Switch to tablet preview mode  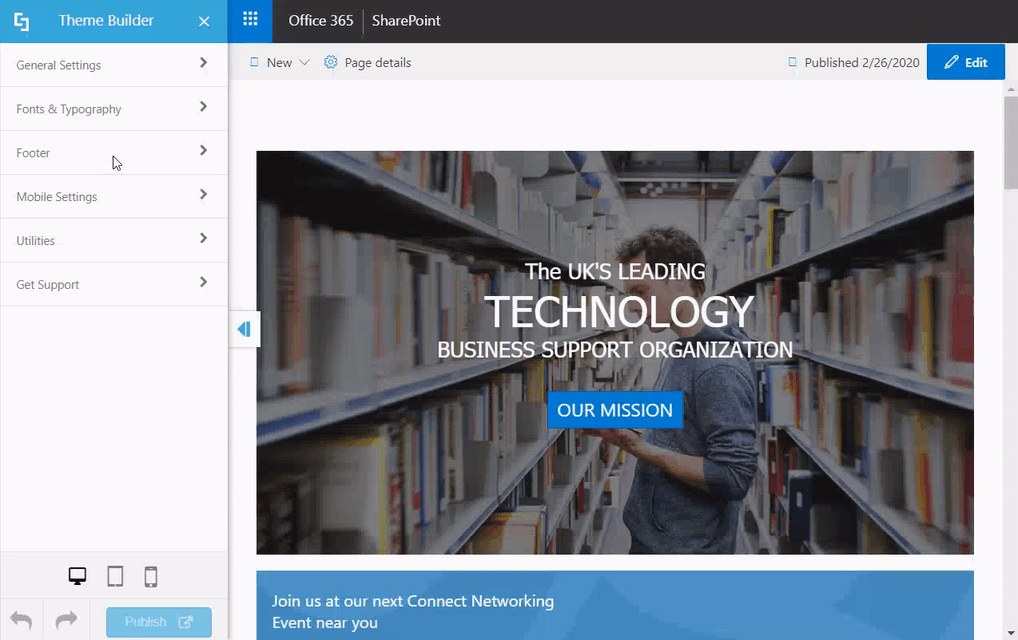tap(115, 576)
